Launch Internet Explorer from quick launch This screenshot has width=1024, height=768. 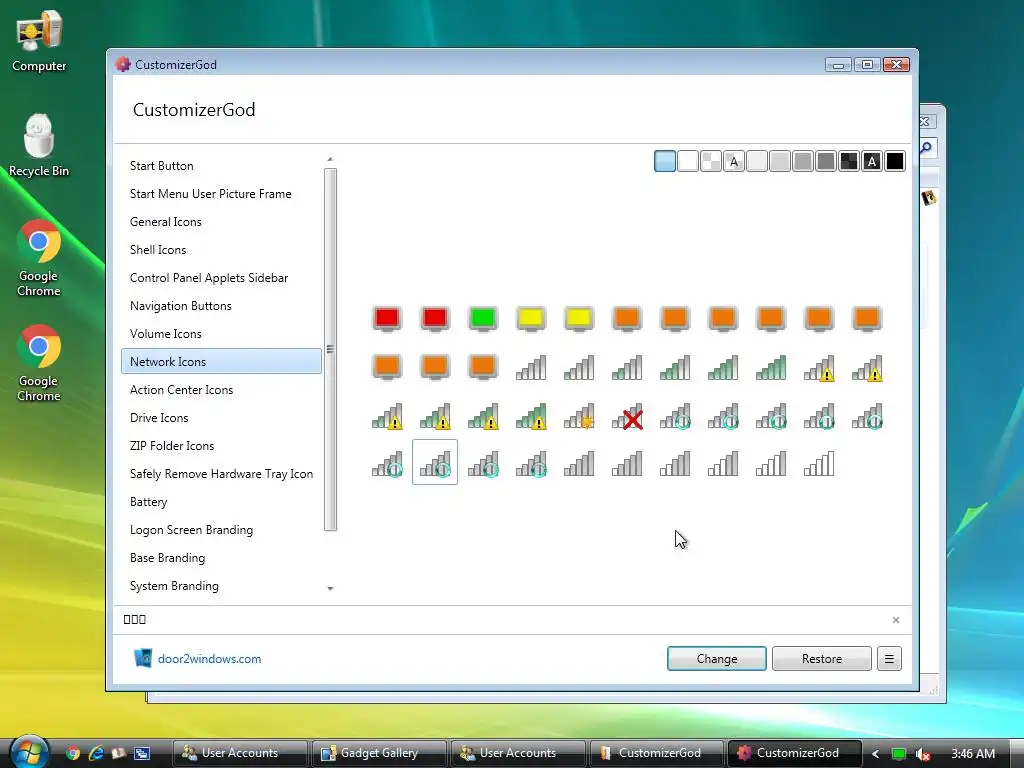pyautogui.click(x=96, y=754)
